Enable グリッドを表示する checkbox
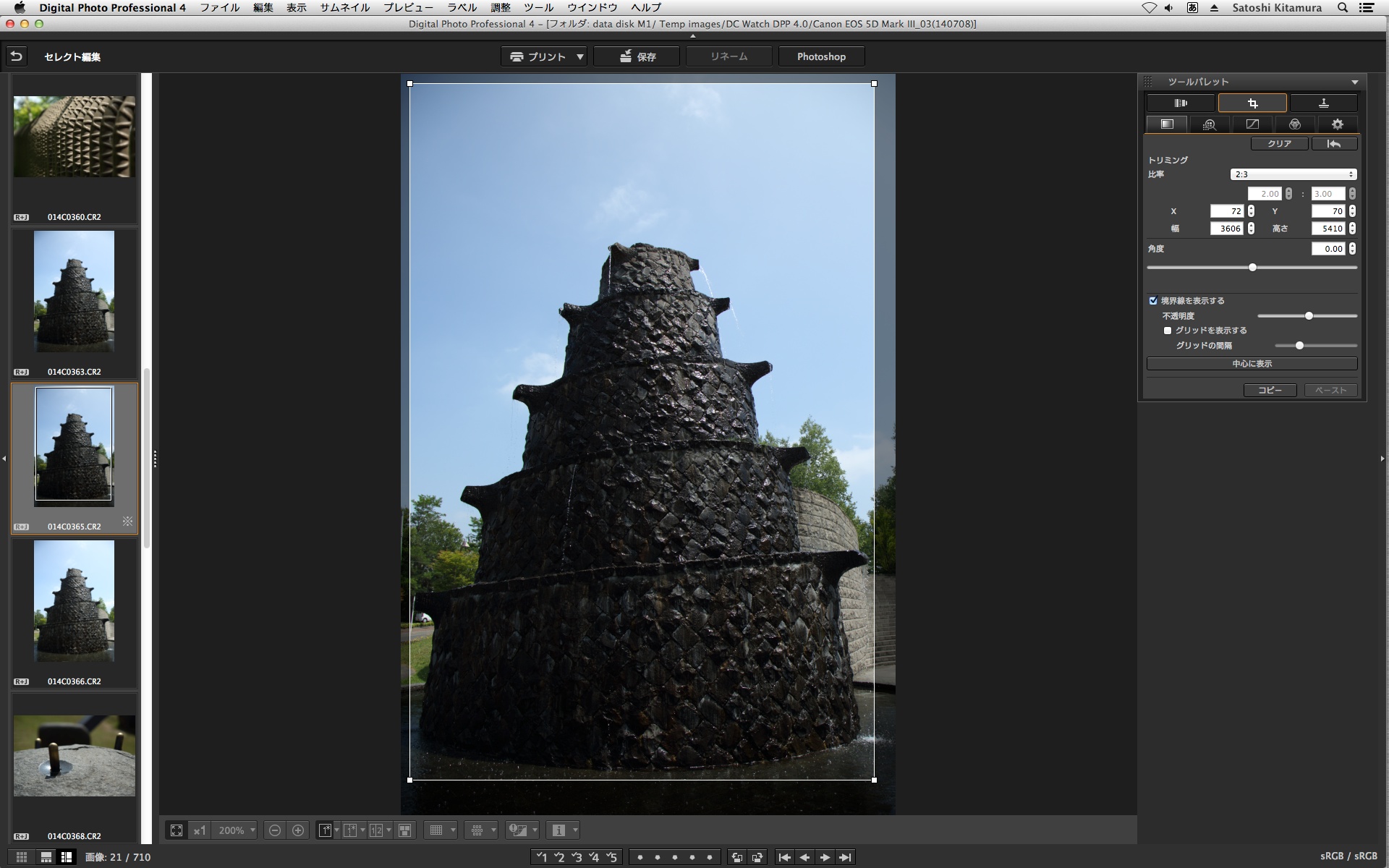The width and height of the screenshot is (1389, 868). tap(1167, 331)
